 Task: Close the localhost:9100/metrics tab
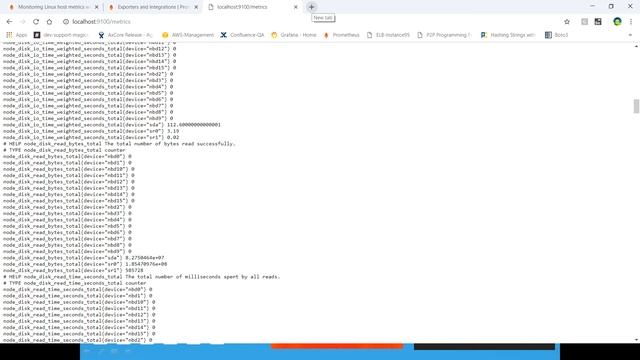[296, 7]
